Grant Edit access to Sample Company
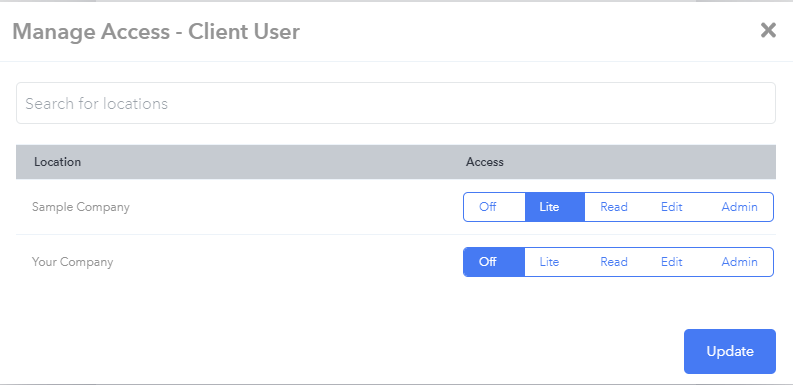Image resolution: width=793 pixels, height=385 pixels. coord(672,207)
